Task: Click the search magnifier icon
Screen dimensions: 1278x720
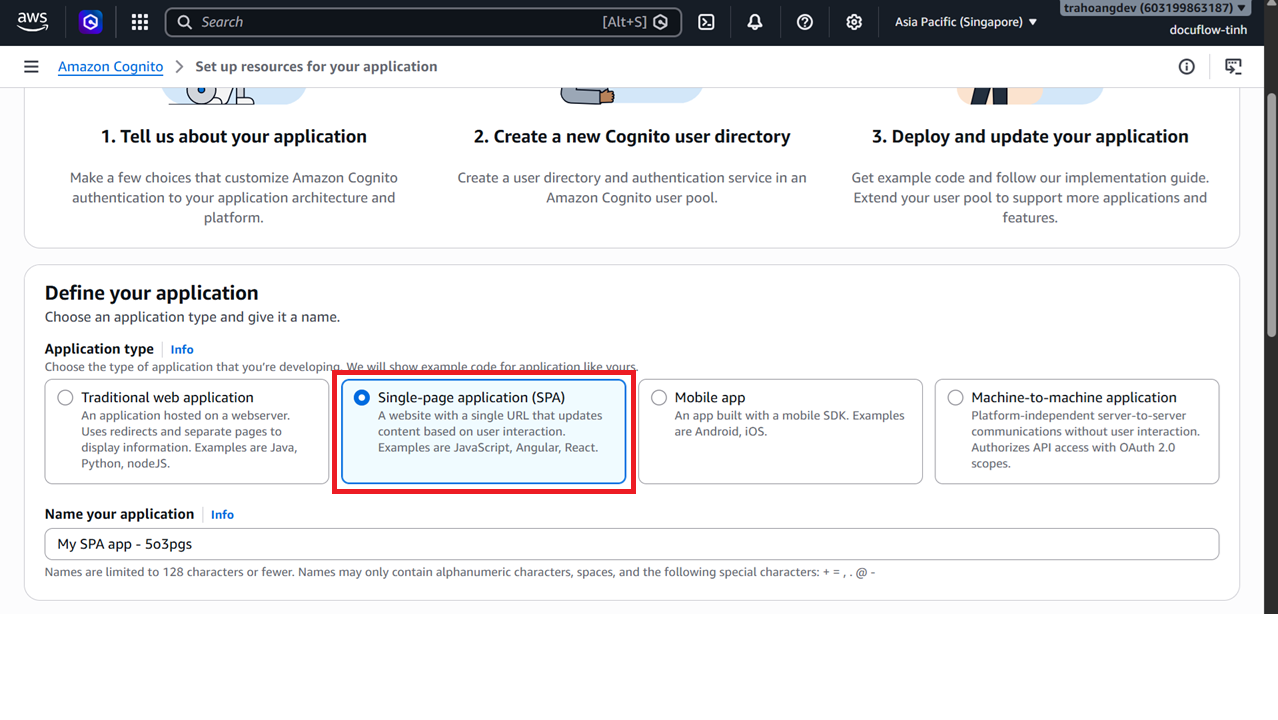Action: tap(184, 22)
